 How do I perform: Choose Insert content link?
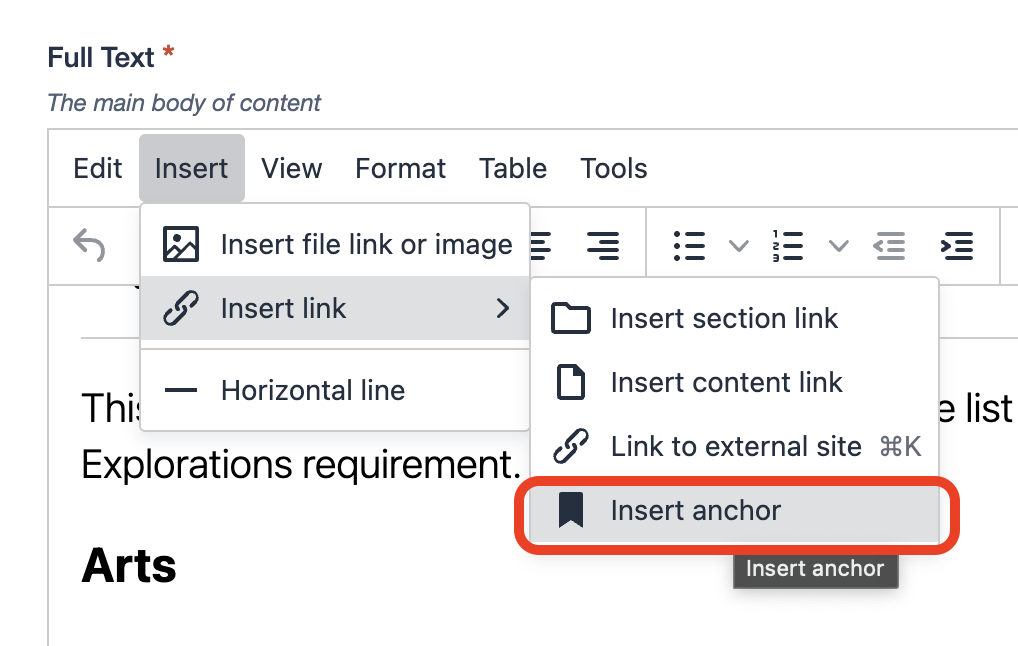coord(735,382)
